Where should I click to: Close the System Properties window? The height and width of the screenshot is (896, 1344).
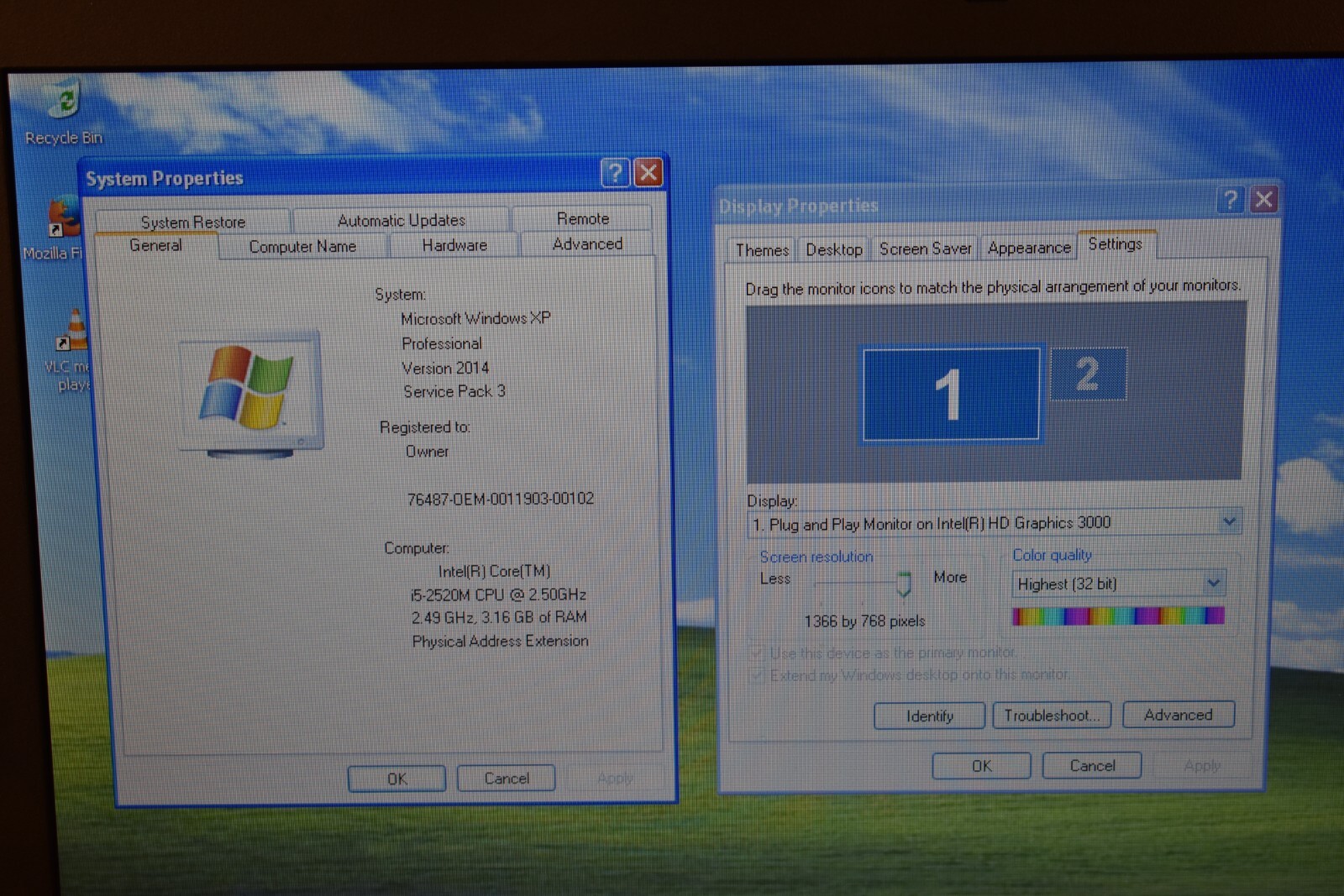coord(648,173)
